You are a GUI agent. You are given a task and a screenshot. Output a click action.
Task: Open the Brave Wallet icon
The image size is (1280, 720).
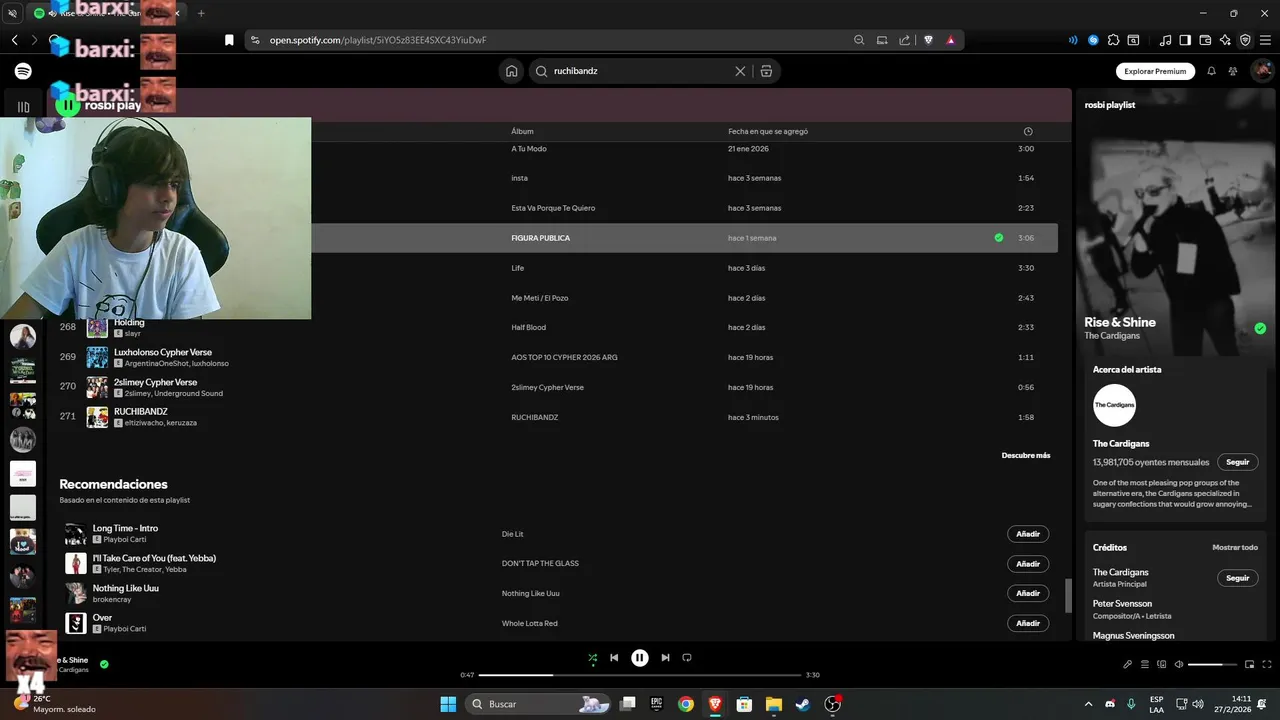1205,40
